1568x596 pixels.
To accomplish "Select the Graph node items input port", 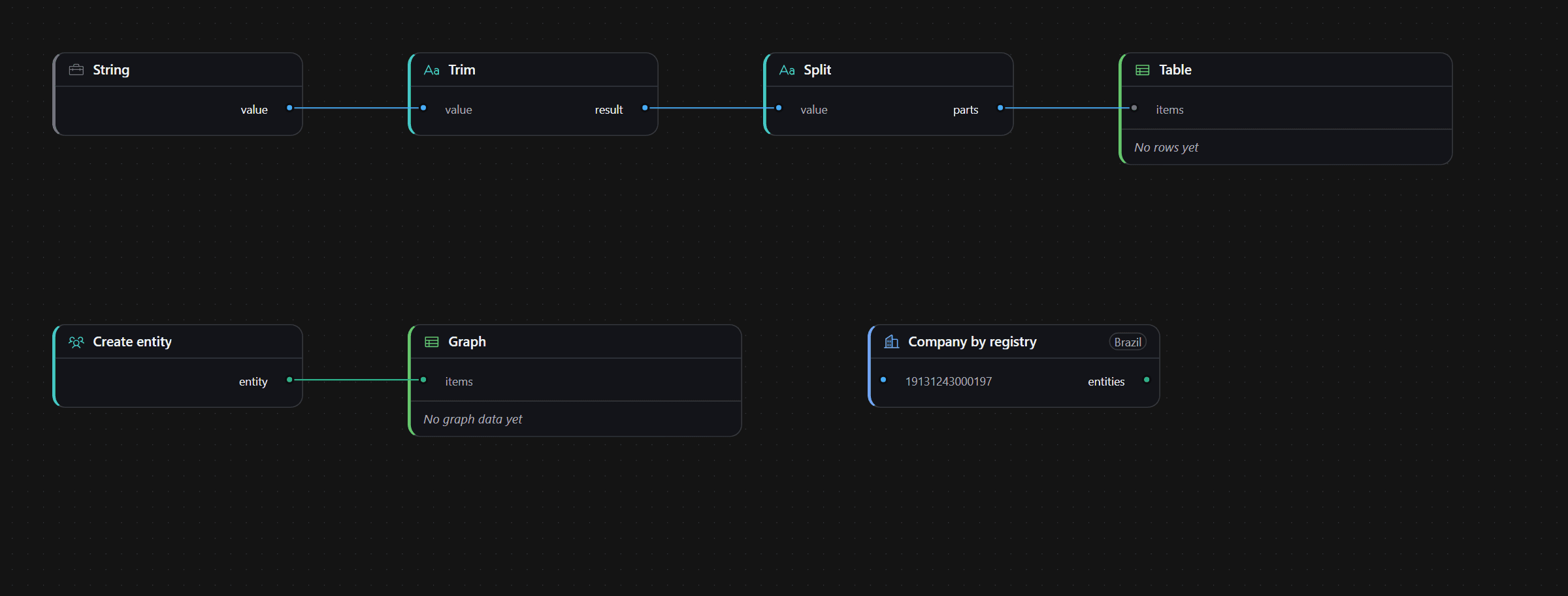I will [423, 380].
